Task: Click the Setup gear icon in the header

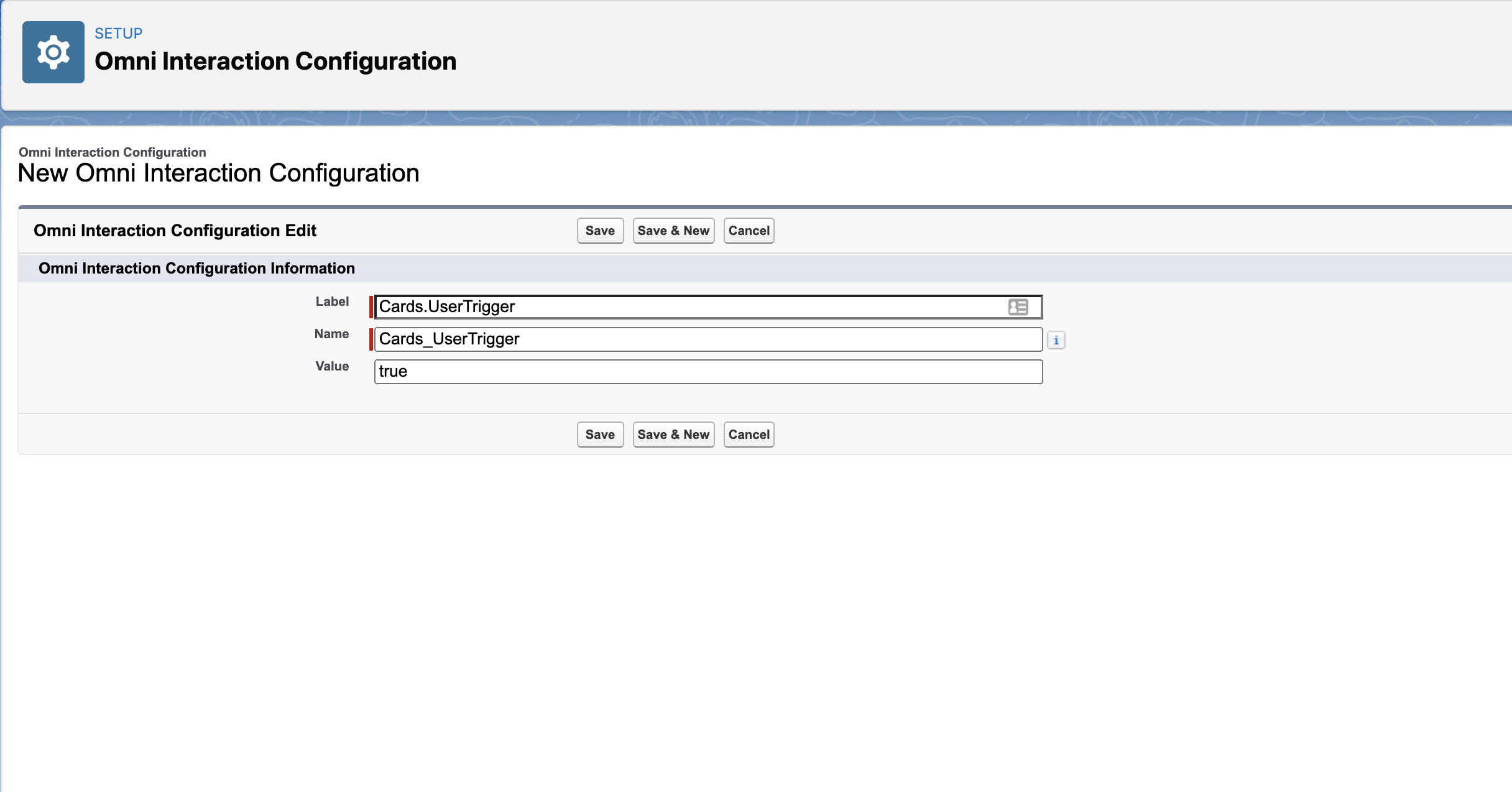Action: pyautogui.click(x=53, y=52)
